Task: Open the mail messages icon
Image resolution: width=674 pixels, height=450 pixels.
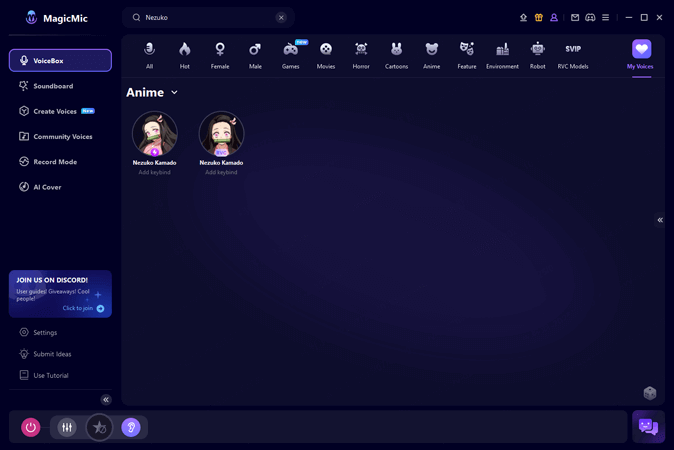Action: click(x=575, y=18)
